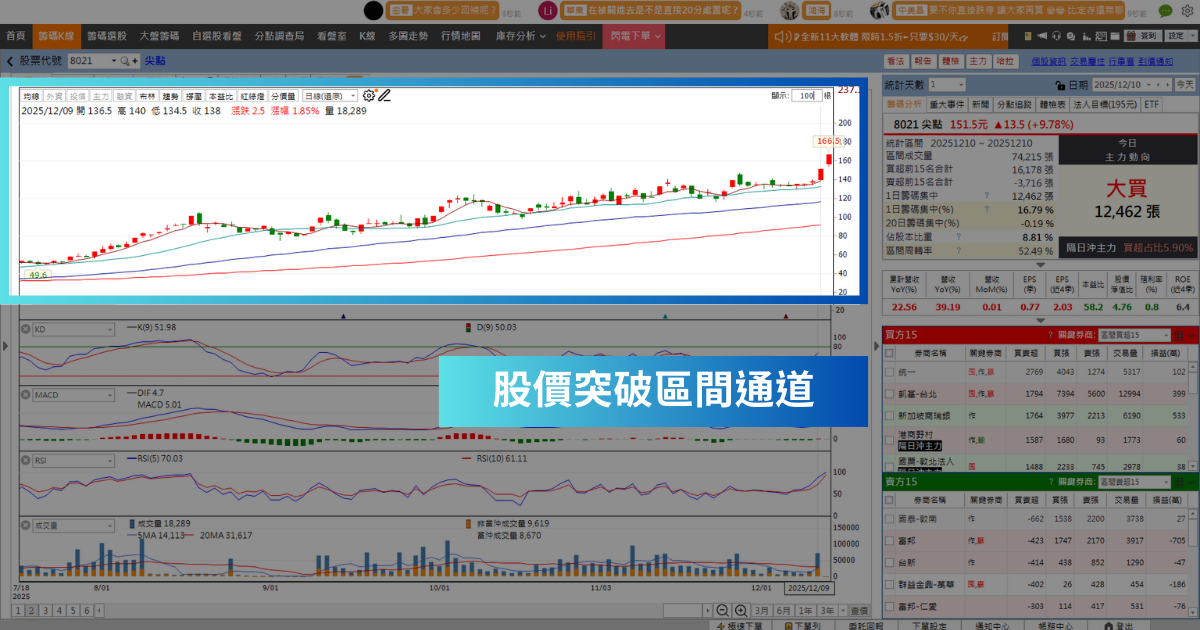Click the 3月 range button
The width and height of the screenshot is (1200, 630).
point(762,610)
